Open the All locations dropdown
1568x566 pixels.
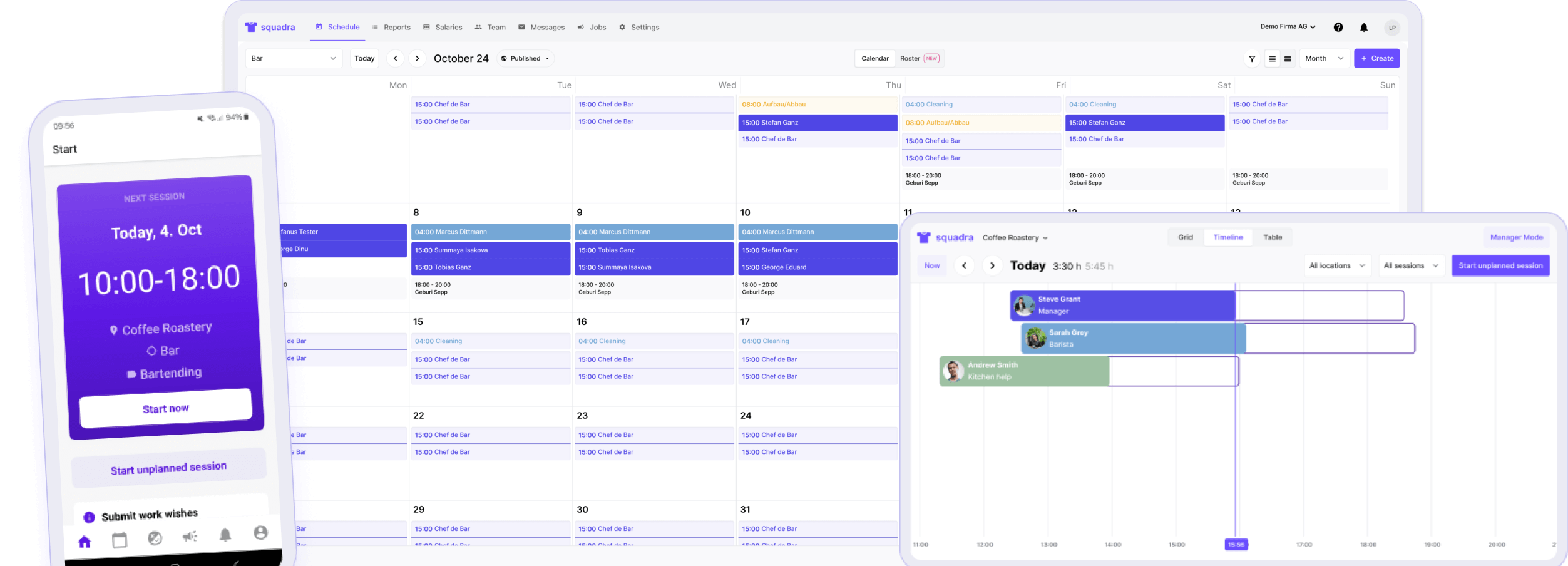point(1337,266)
